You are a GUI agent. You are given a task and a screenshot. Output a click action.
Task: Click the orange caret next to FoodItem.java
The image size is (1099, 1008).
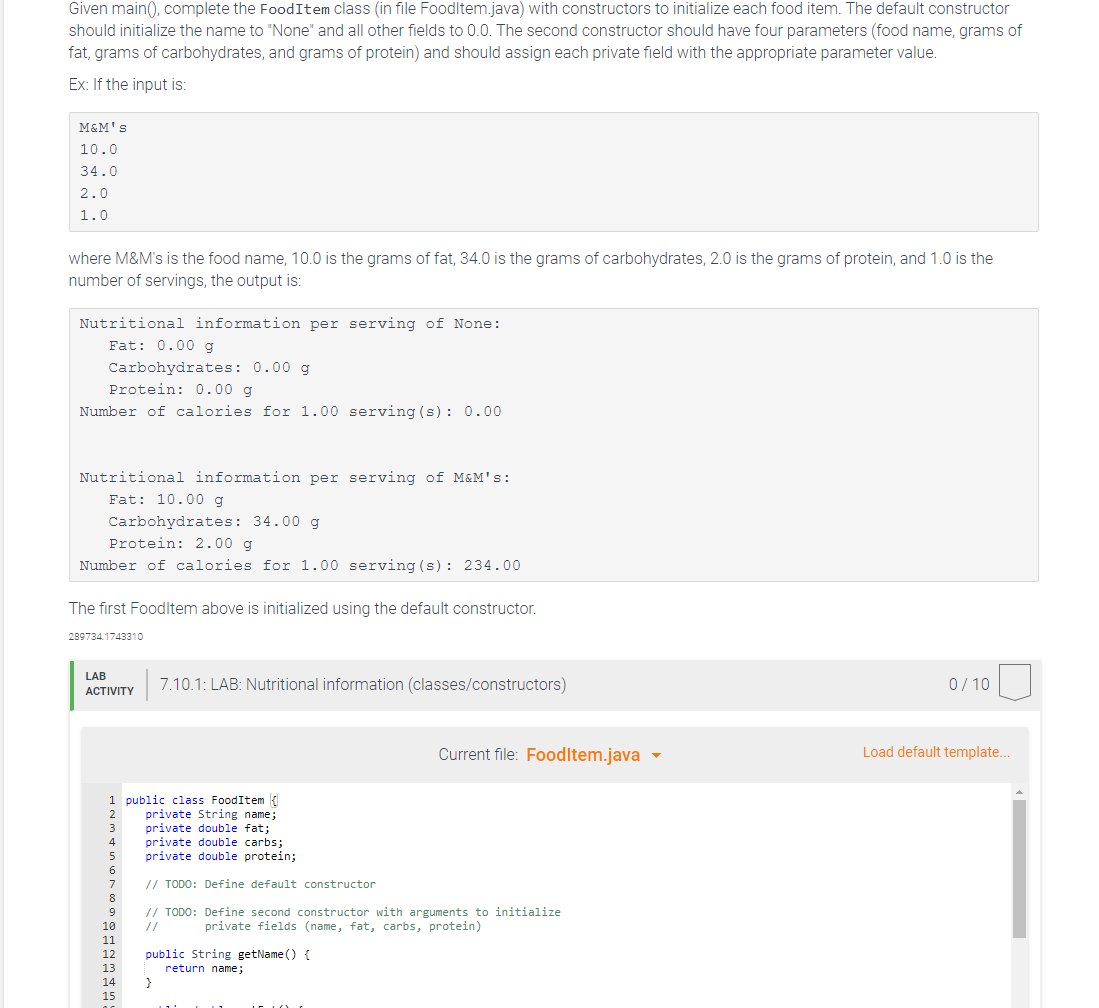(657, 755)
